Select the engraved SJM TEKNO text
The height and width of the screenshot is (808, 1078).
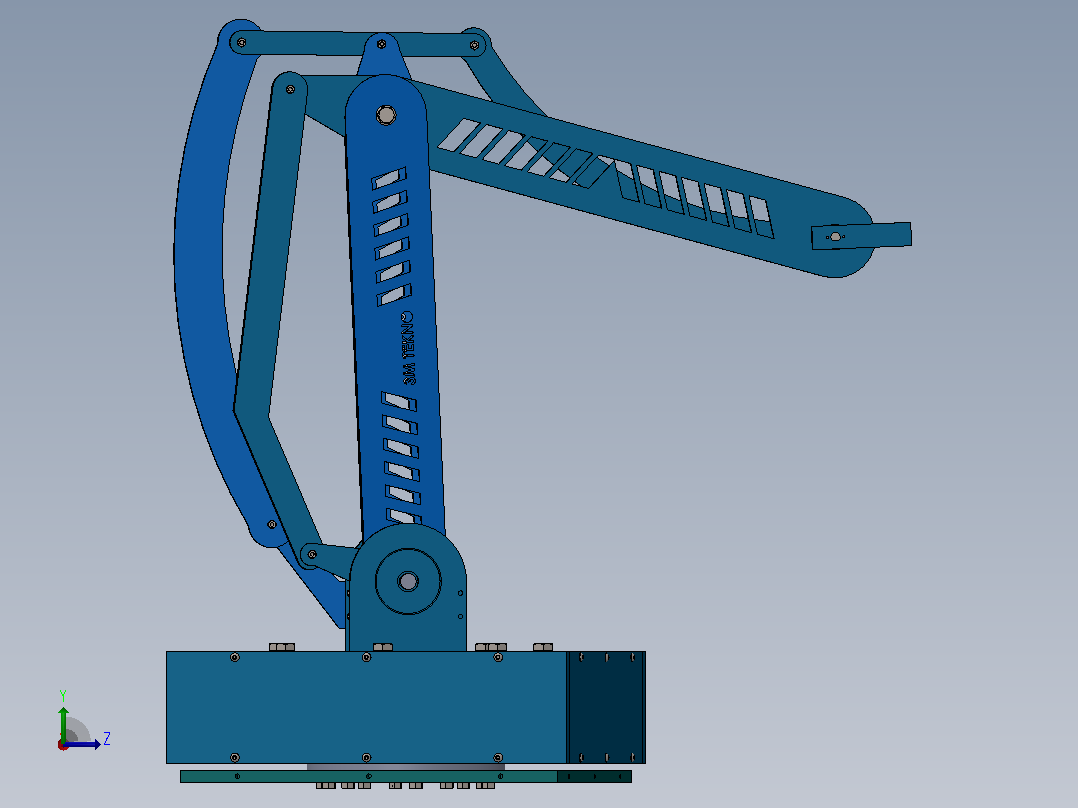tap(408, 348)
